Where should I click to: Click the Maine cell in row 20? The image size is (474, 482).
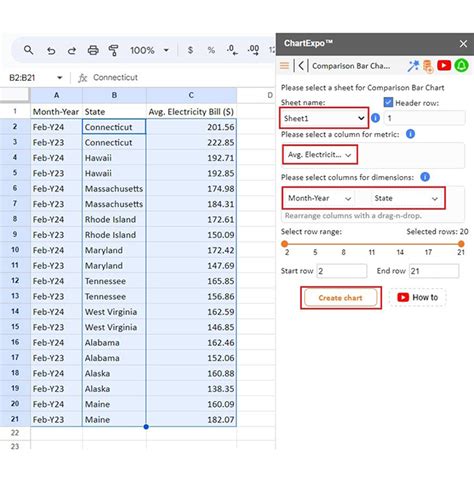(114, 404)
